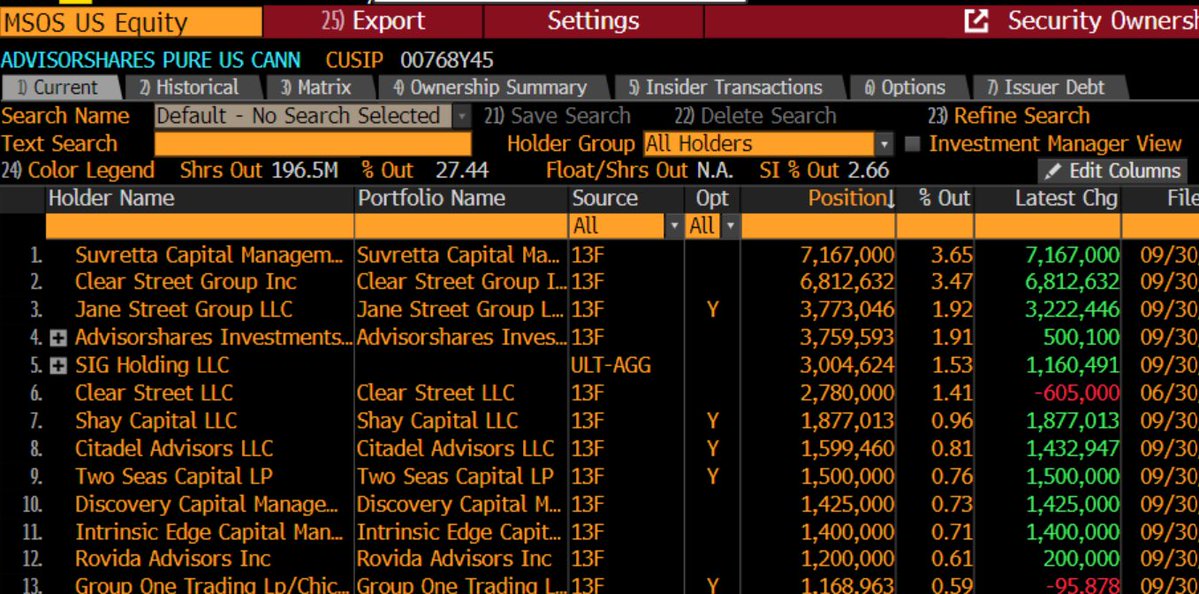Click the red -605,000 latest change value

1077,394
